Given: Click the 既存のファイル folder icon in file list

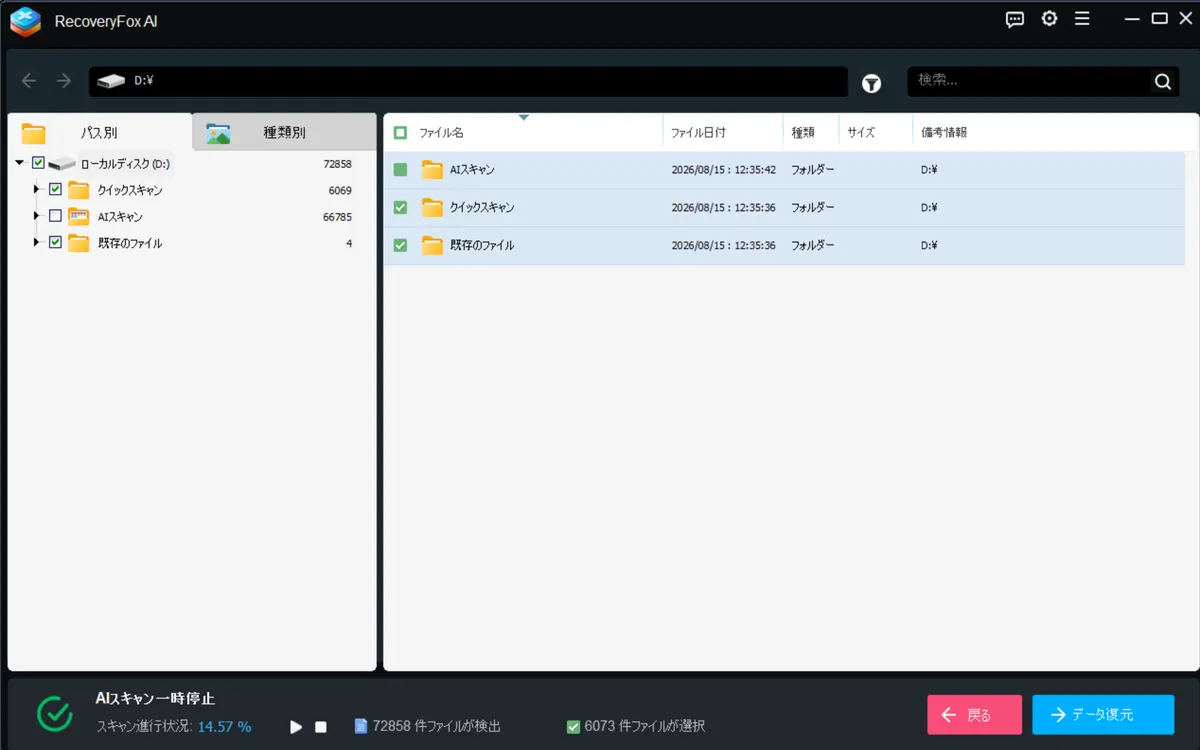Looking at the screenshot, I should point(432,245).
